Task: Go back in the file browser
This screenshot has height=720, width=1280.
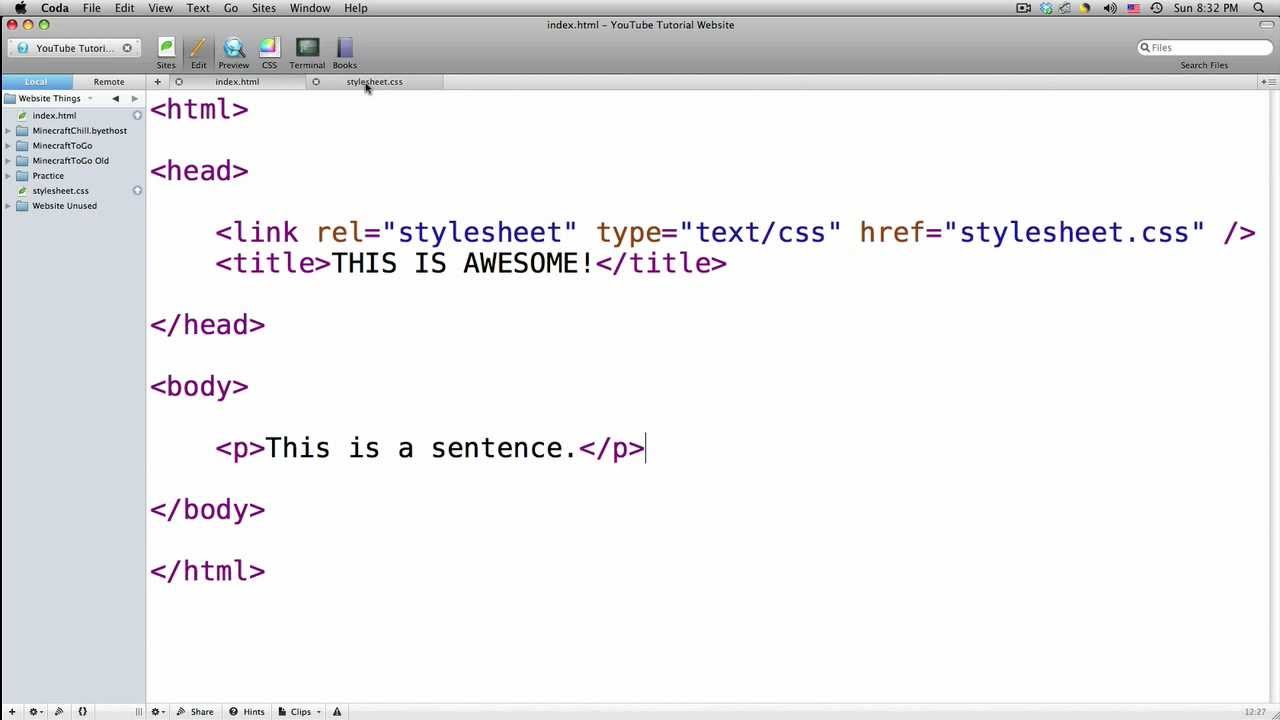Action: pyautogui.click(x=115, y=99)
